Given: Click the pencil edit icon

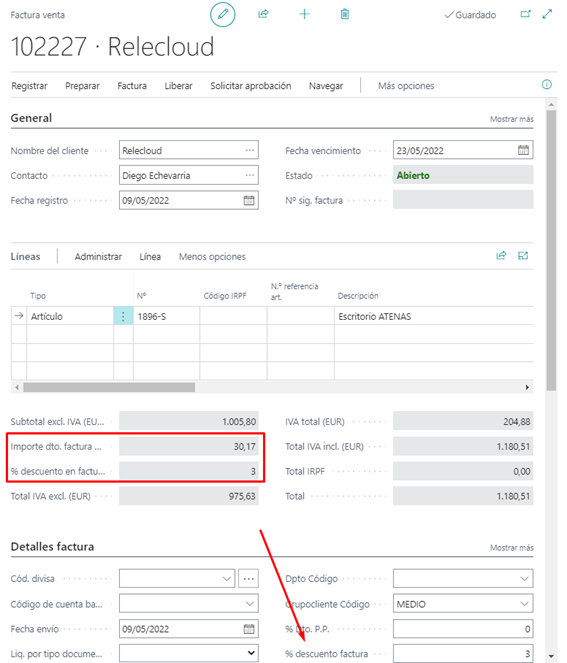Looking at the screenshot, I should click(x=223, y=14).
